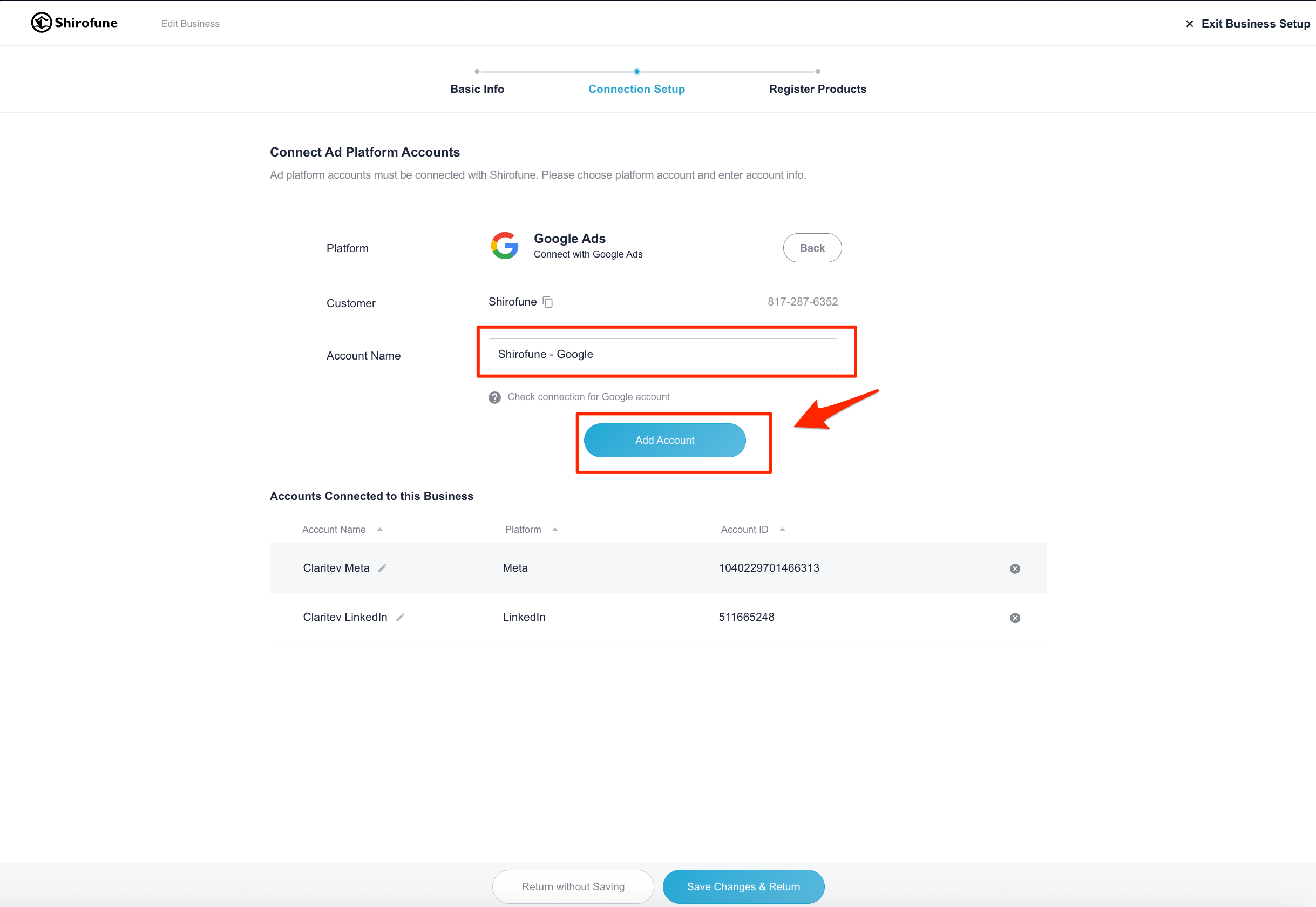1316x907 pixels.
Task: Click the Claritev LinkedIn account name
Action: click(345, 617)
